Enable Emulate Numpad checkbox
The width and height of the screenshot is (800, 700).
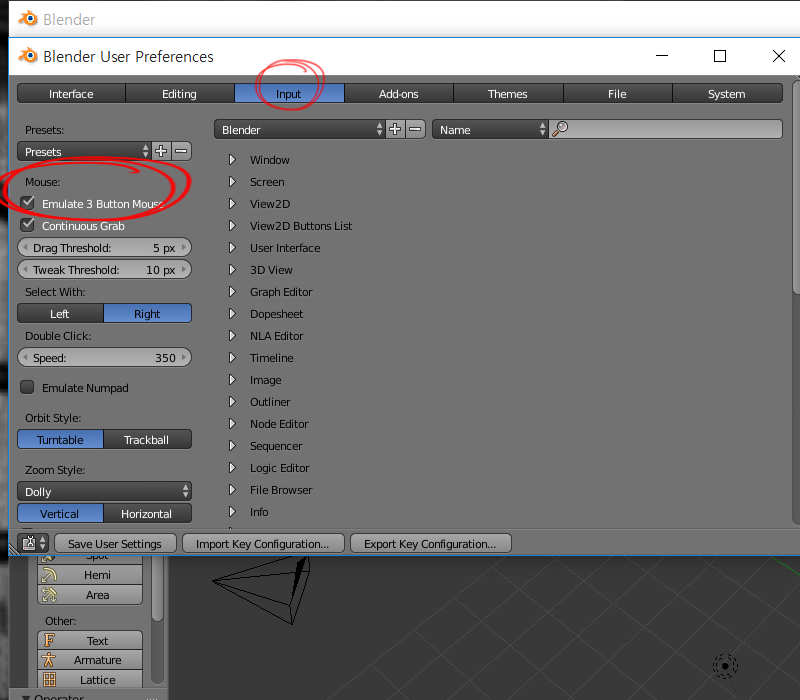point(28,387)
